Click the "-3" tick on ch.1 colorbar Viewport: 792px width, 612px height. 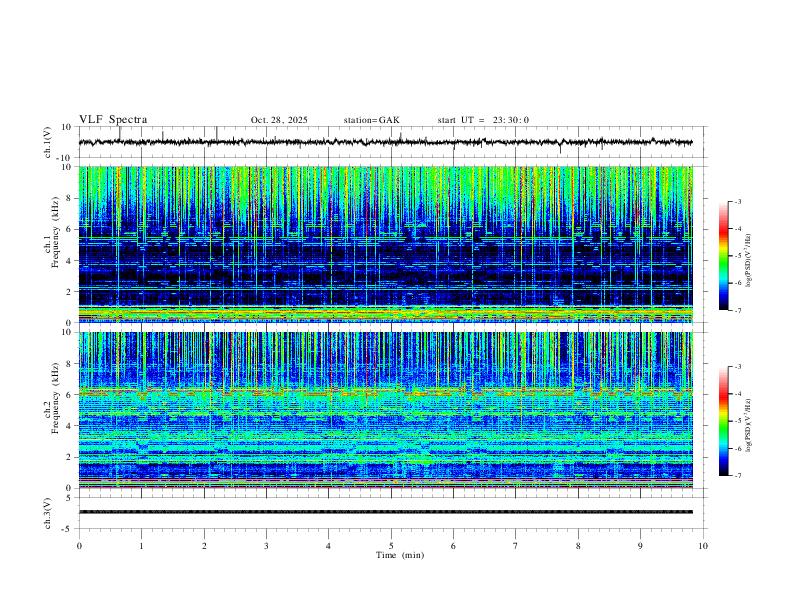click(737, 201)
